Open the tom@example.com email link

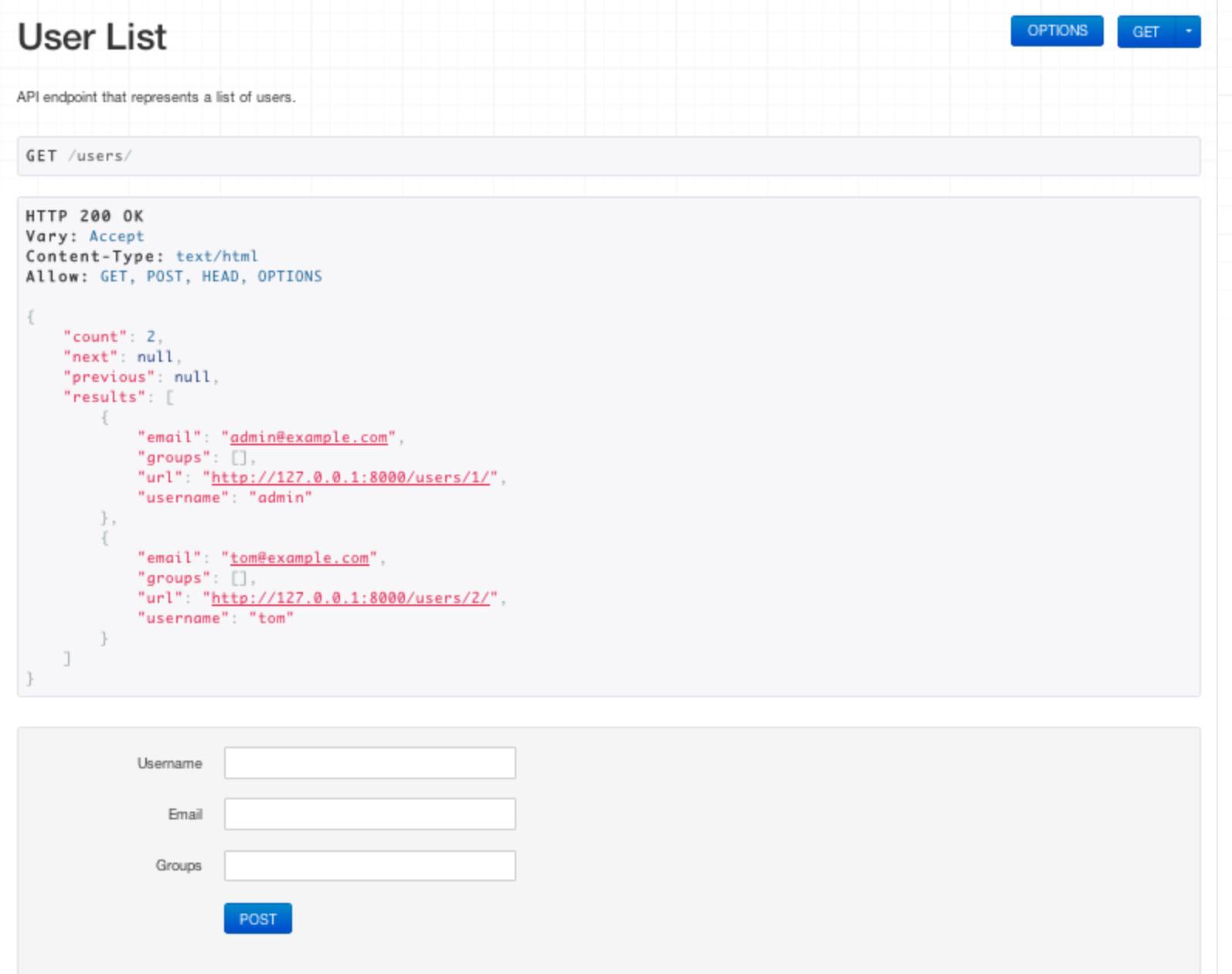[299, 558]
